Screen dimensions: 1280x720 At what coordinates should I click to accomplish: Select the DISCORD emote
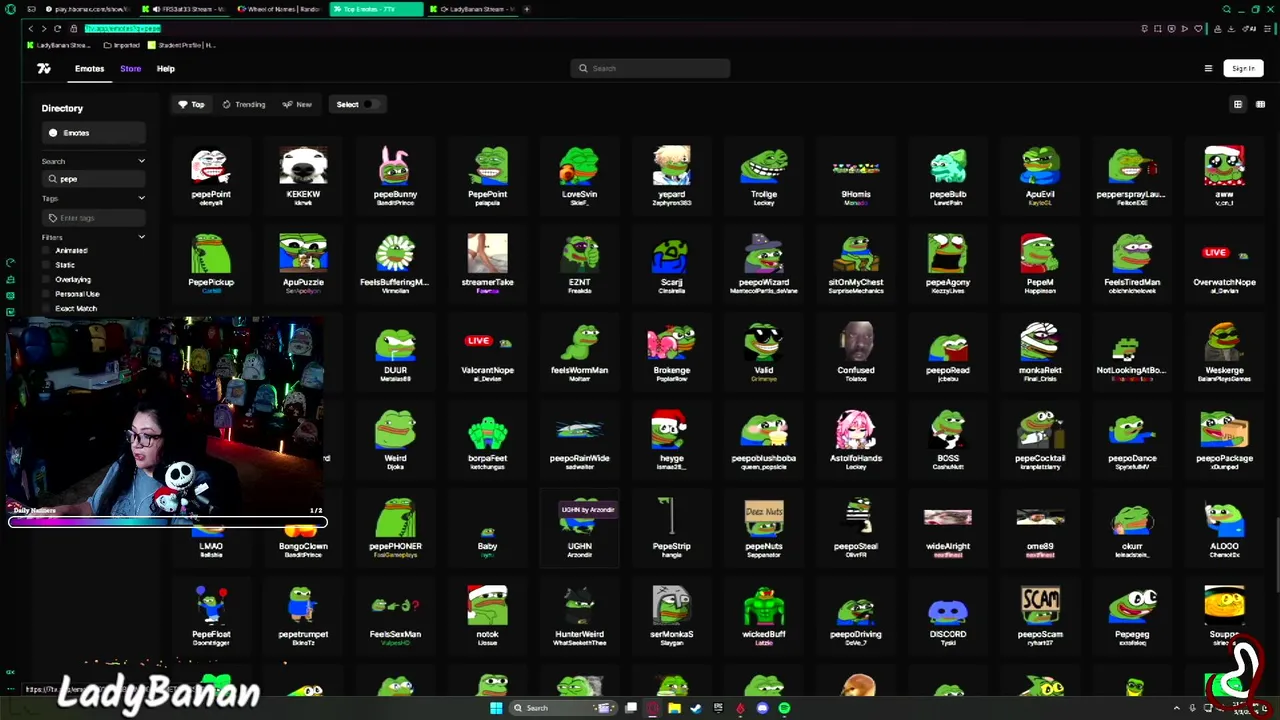click(x=948, y=616)
